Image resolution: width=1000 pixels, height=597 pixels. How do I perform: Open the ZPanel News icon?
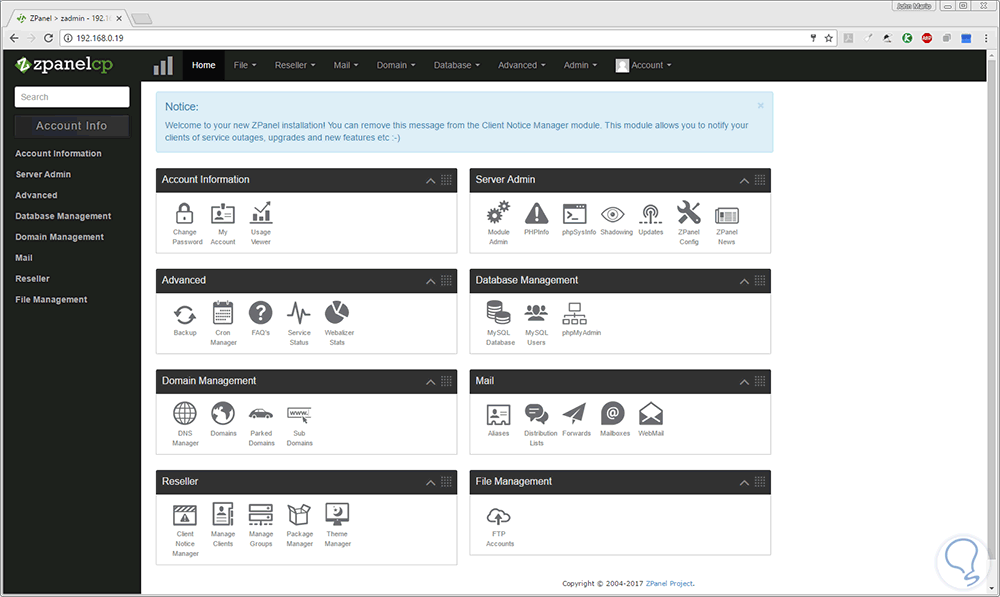727,216
